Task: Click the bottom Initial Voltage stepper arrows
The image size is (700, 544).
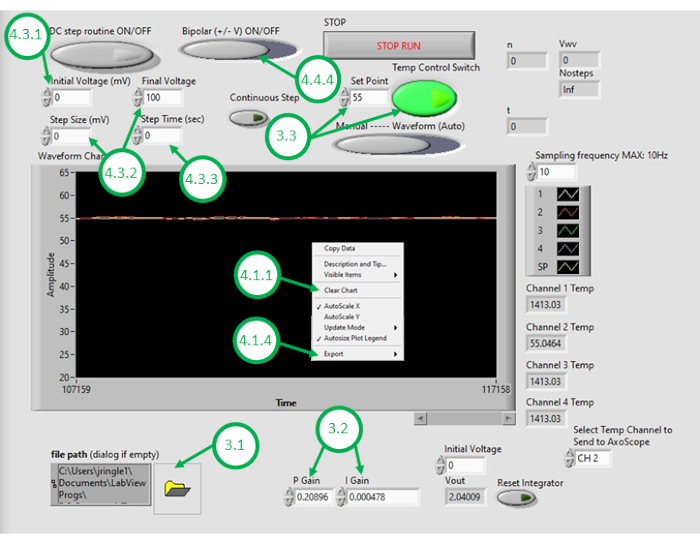Action: (x=440, y=465)
